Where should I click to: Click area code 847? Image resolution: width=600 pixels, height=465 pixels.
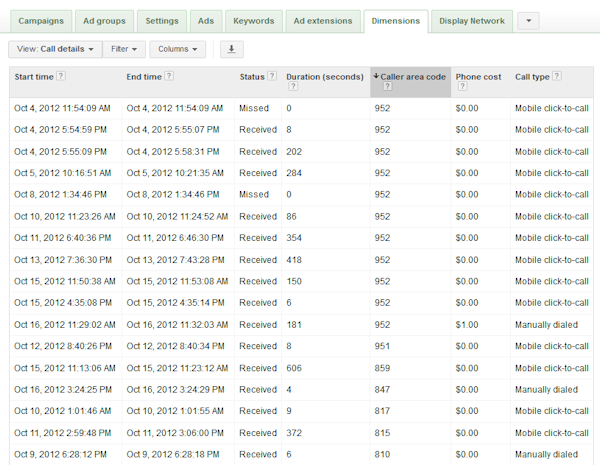(x=382, y=390)
